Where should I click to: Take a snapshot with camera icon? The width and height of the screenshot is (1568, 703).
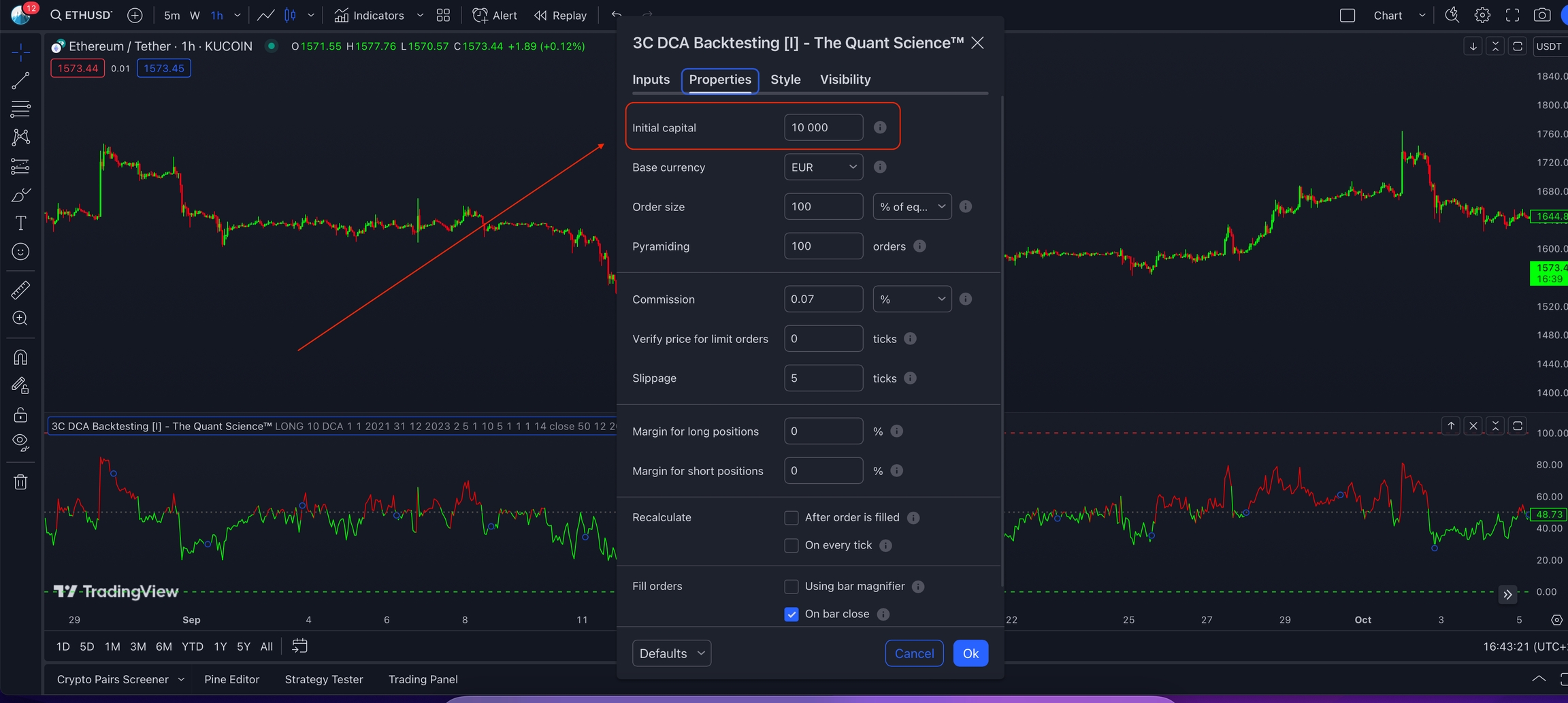pyautogui.click(x=1541, y=15)
